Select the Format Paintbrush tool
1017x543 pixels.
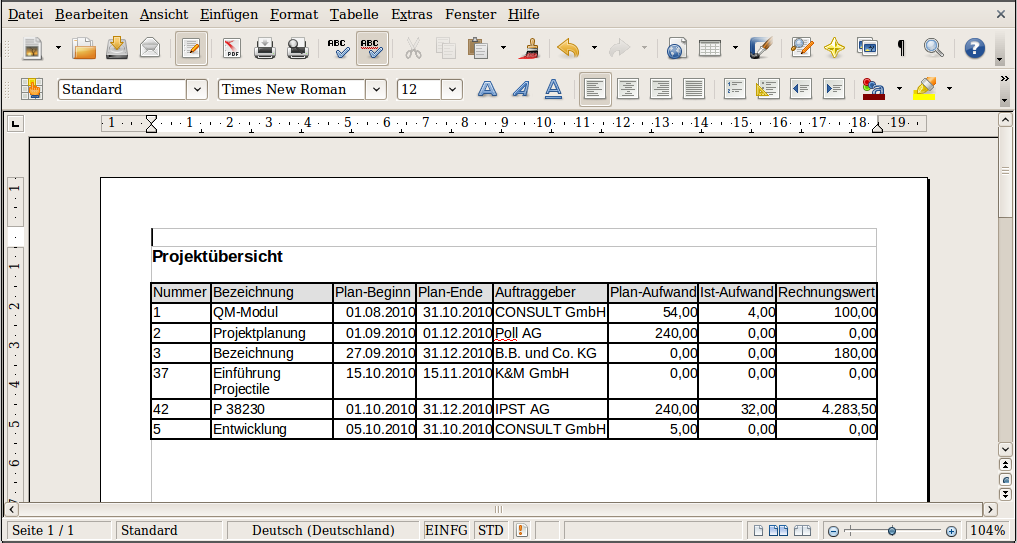click(x=529, y=49)
